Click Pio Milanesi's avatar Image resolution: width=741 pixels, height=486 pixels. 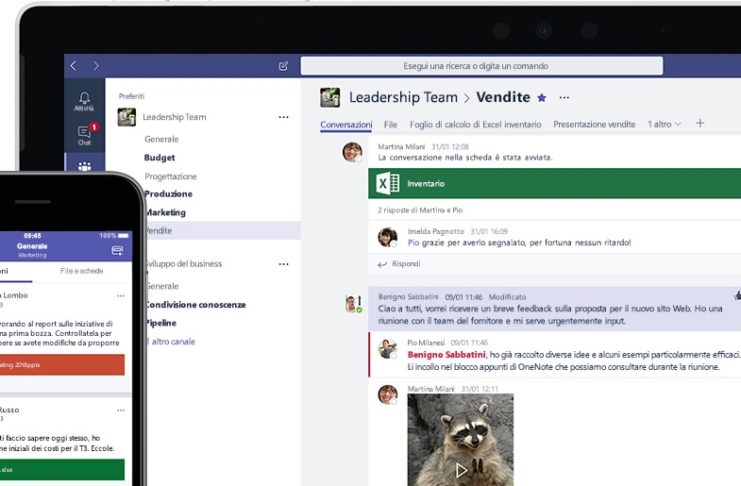(x=388, y=349)
